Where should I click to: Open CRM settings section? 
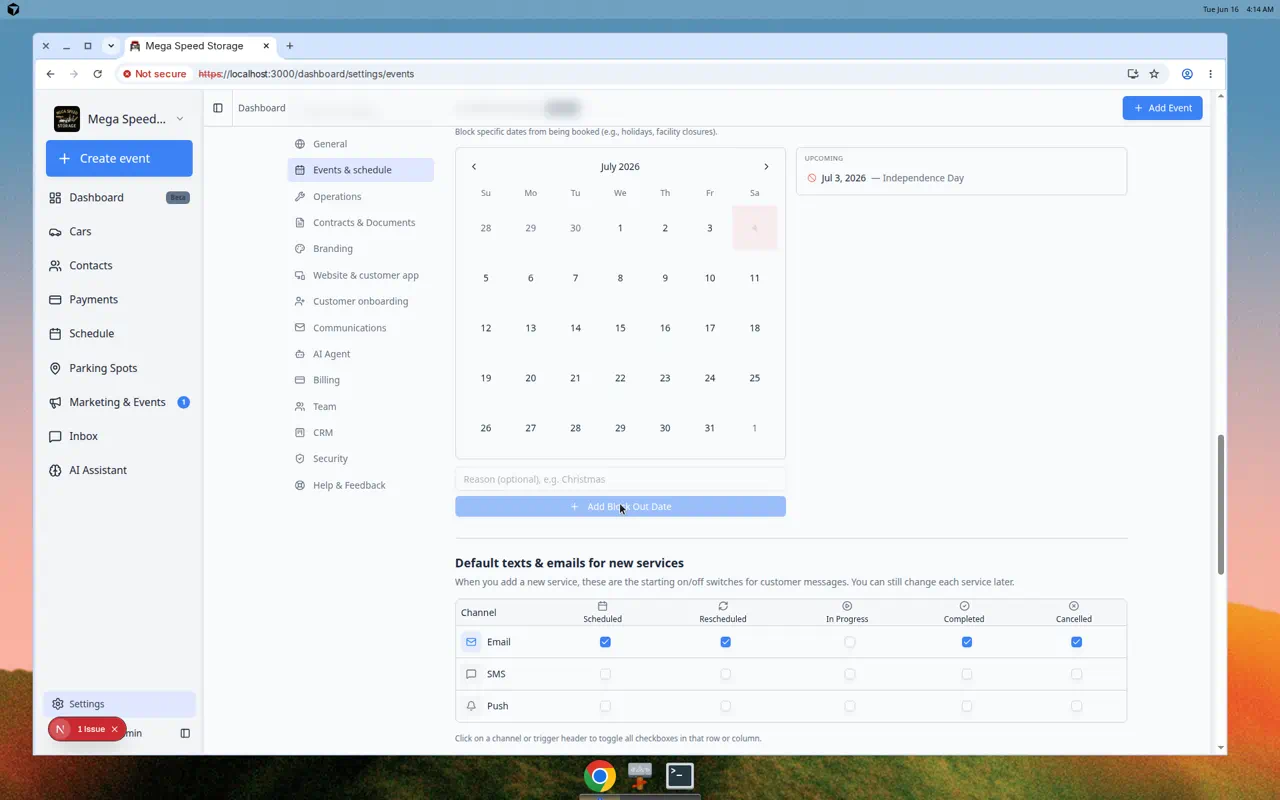pyautogui.click(x=361, y=433)
